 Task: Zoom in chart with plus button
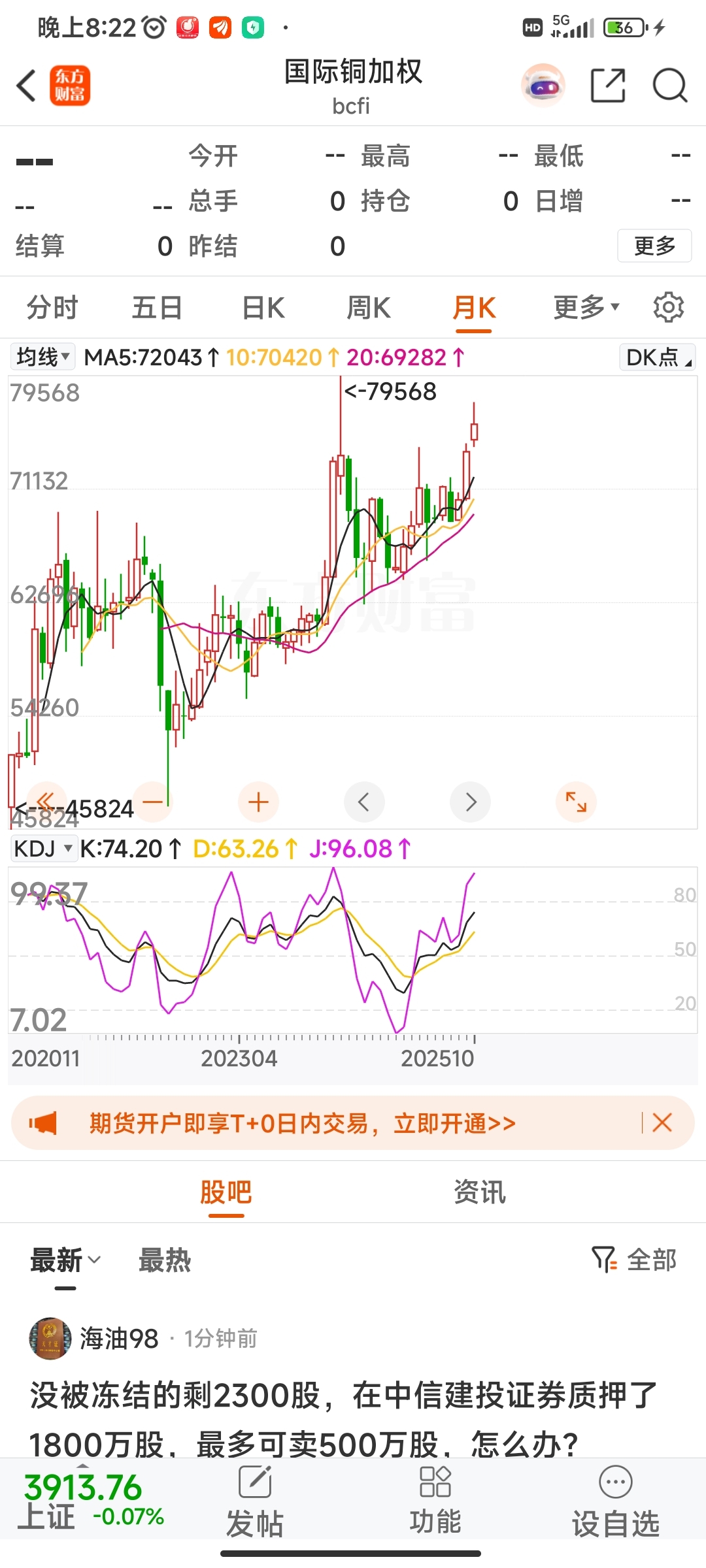[x=259, y=802]
